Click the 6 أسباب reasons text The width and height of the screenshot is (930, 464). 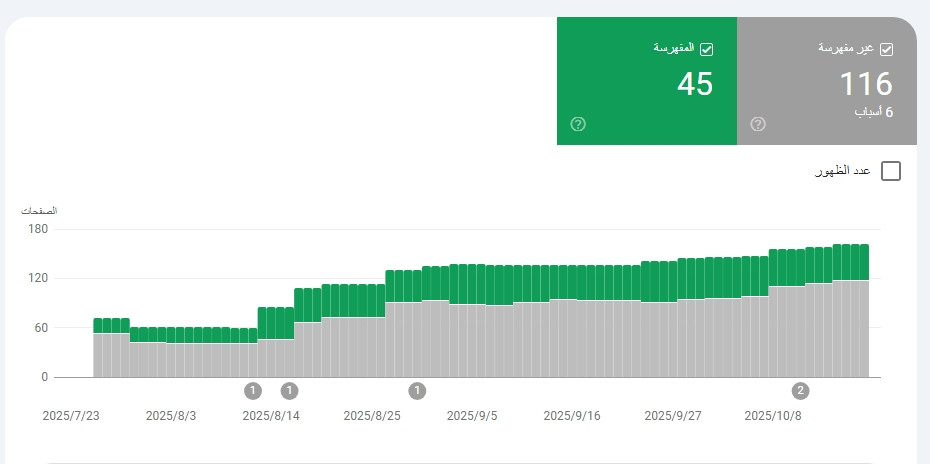point(873,112)
